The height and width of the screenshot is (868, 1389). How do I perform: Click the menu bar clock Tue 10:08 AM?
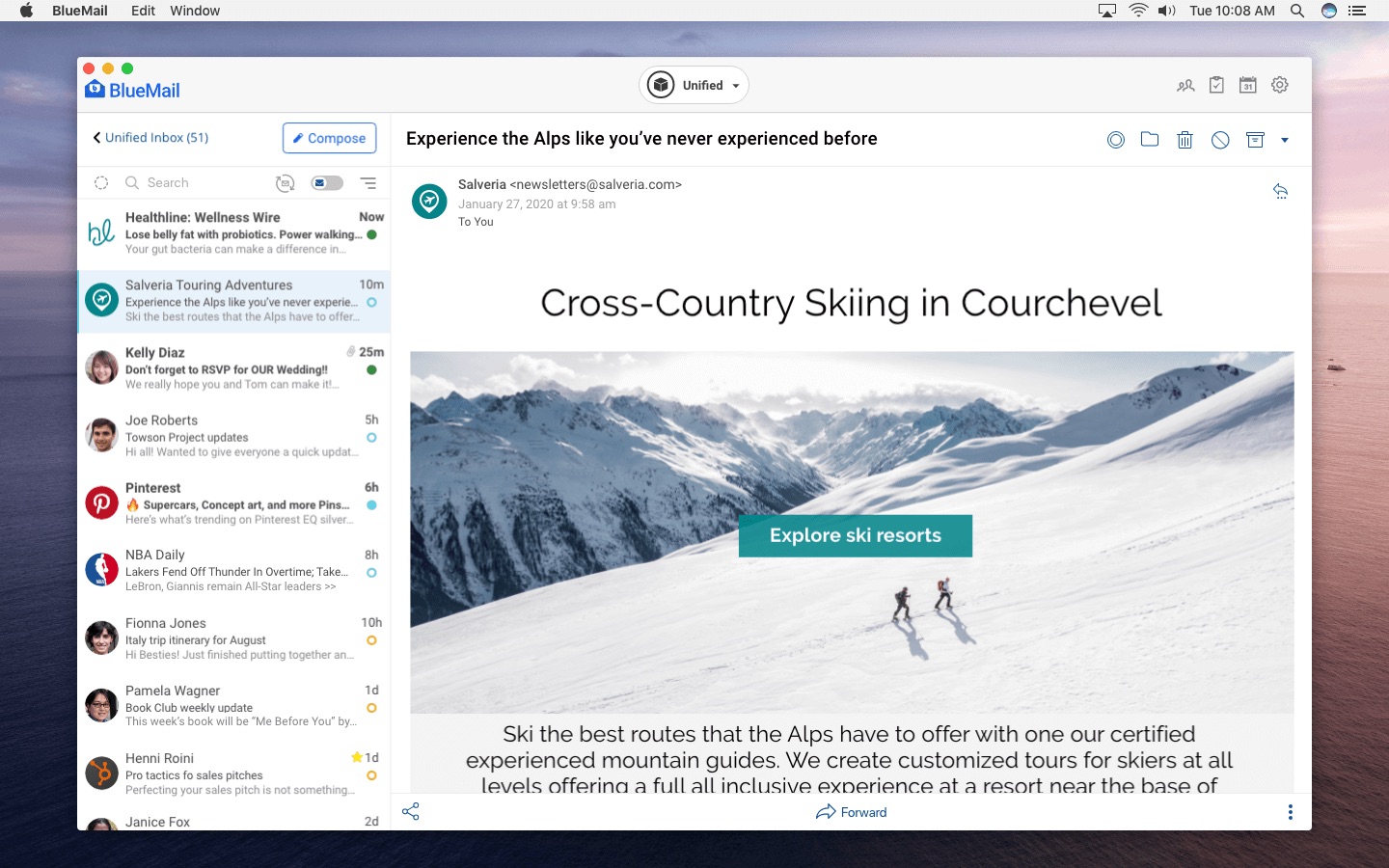(1232, 11)
